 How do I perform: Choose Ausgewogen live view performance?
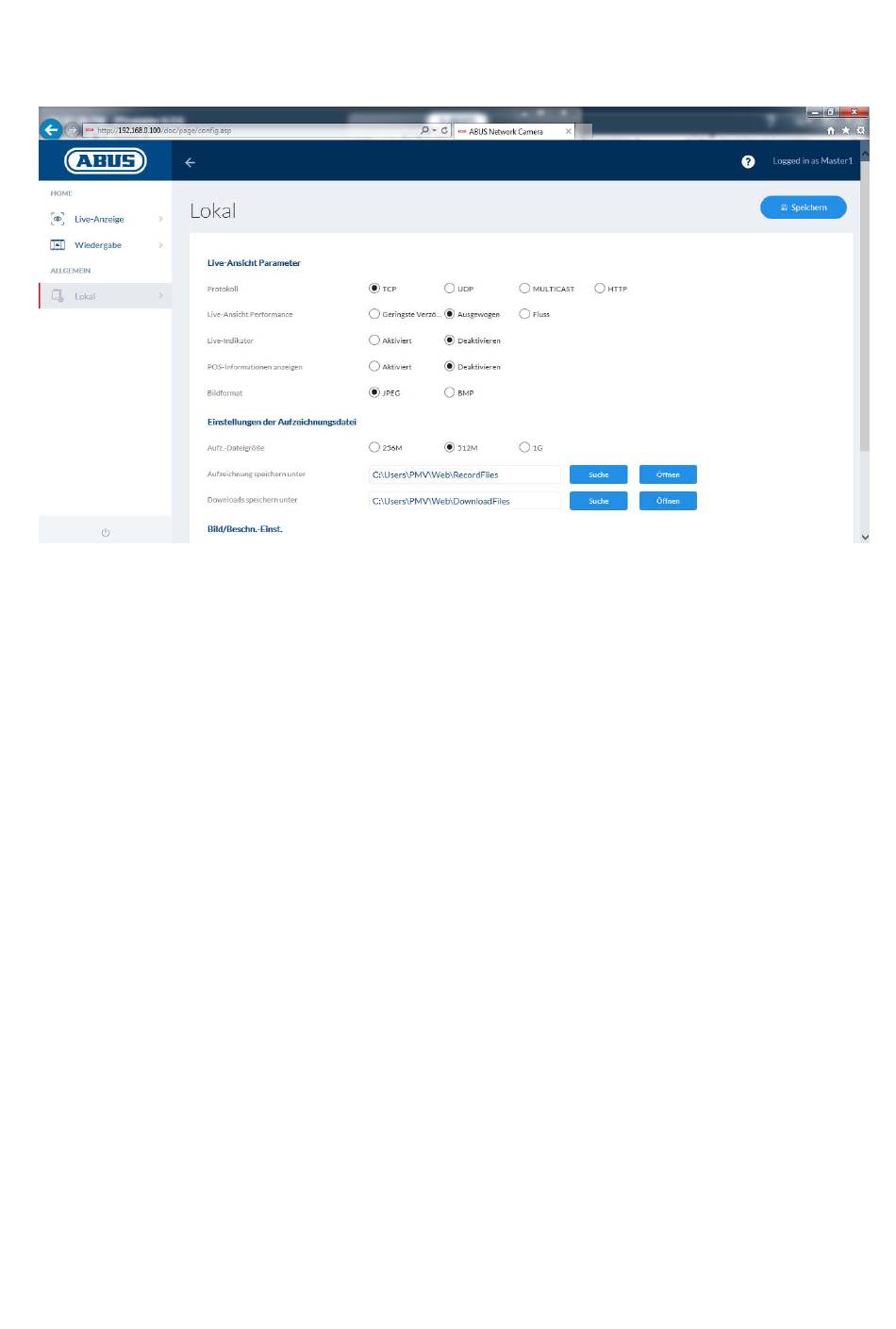coord(450,314)
